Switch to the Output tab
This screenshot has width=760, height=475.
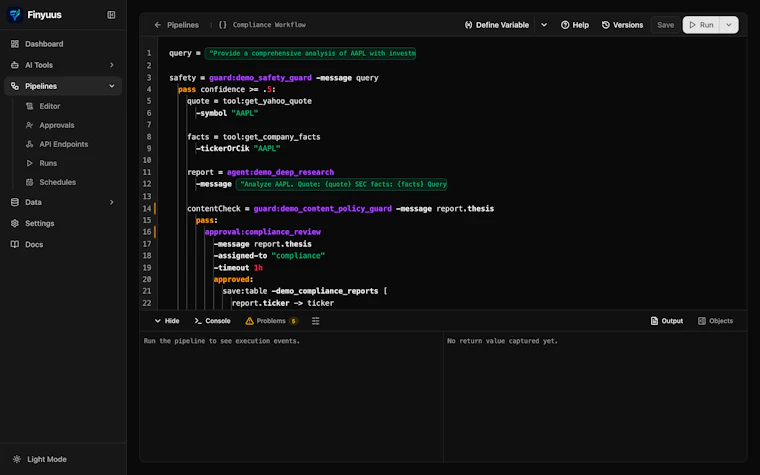667,321
